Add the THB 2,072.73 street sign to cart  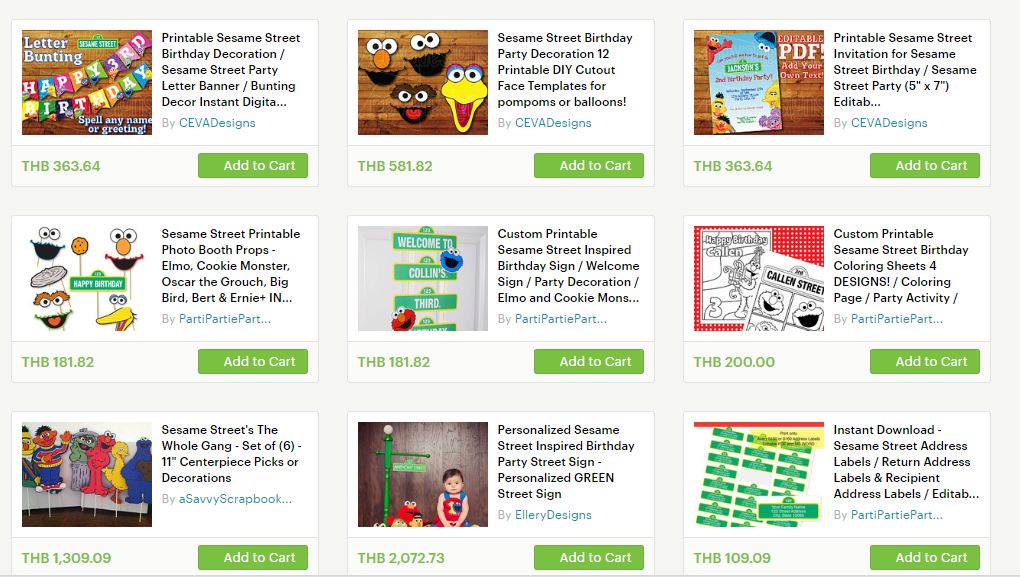(x=589, y=557)
